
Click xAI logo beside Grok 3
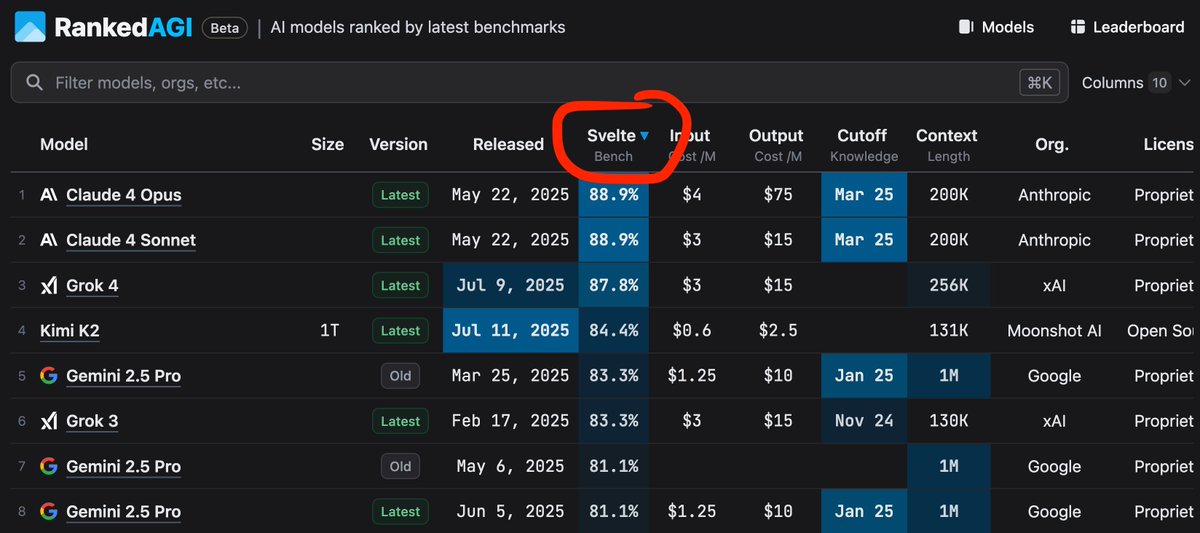click(48, 421)
